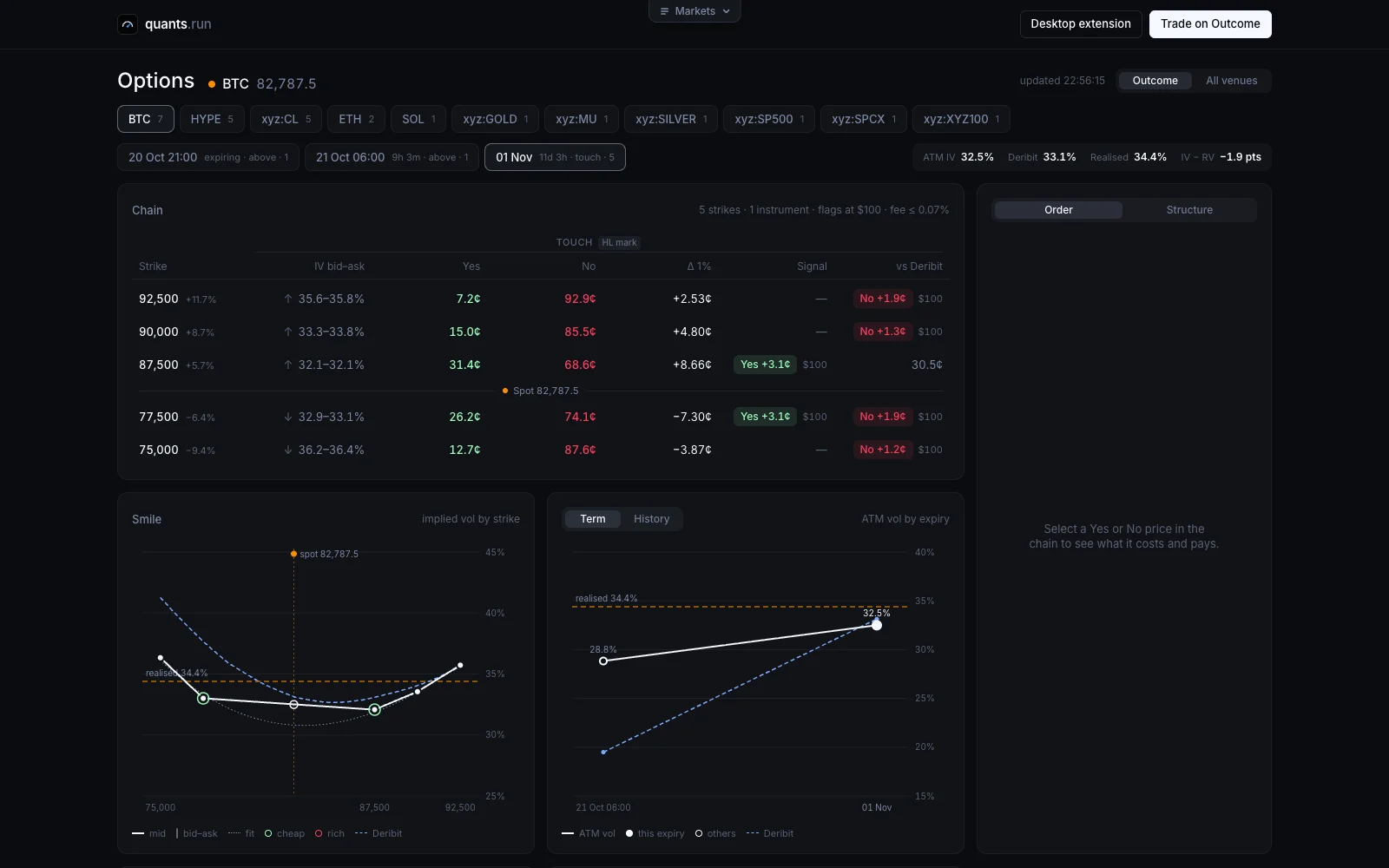
Task: Choose the 20 Oct 21:00 expiry
Action: 208,157
